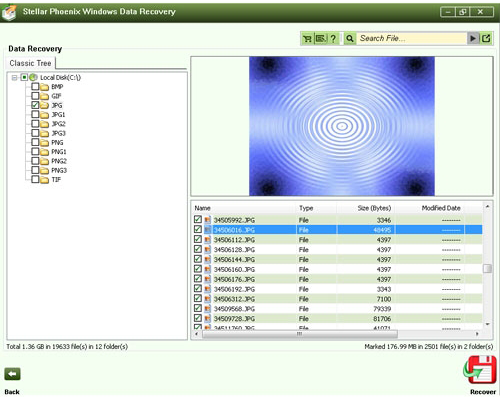This screenshot has width=500, height=401.
Task: Uncheck the file 34506112.JPG checkbox
Action: click(x=198, y=239)
